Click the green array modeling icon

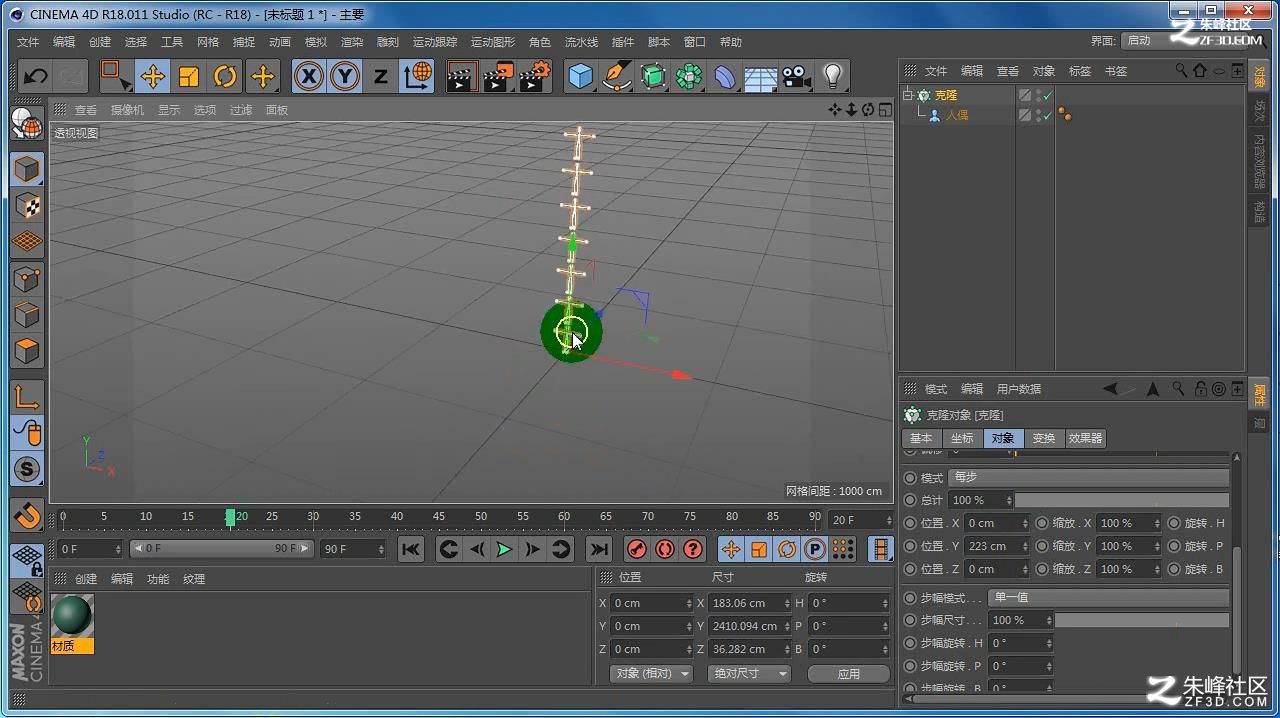[x=689, y=76]
